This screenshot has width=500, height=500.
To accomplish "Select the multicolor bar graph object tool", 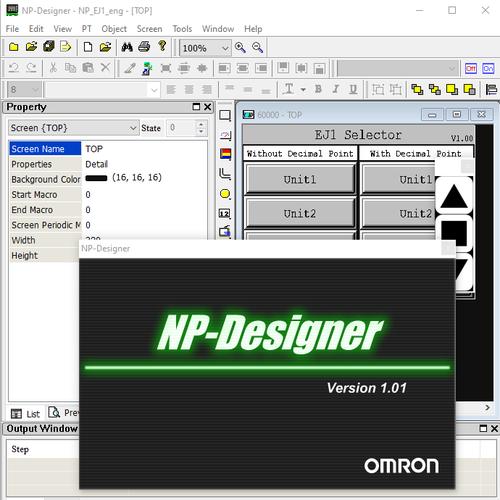I will pyautogui.click(x=225, y=154).
